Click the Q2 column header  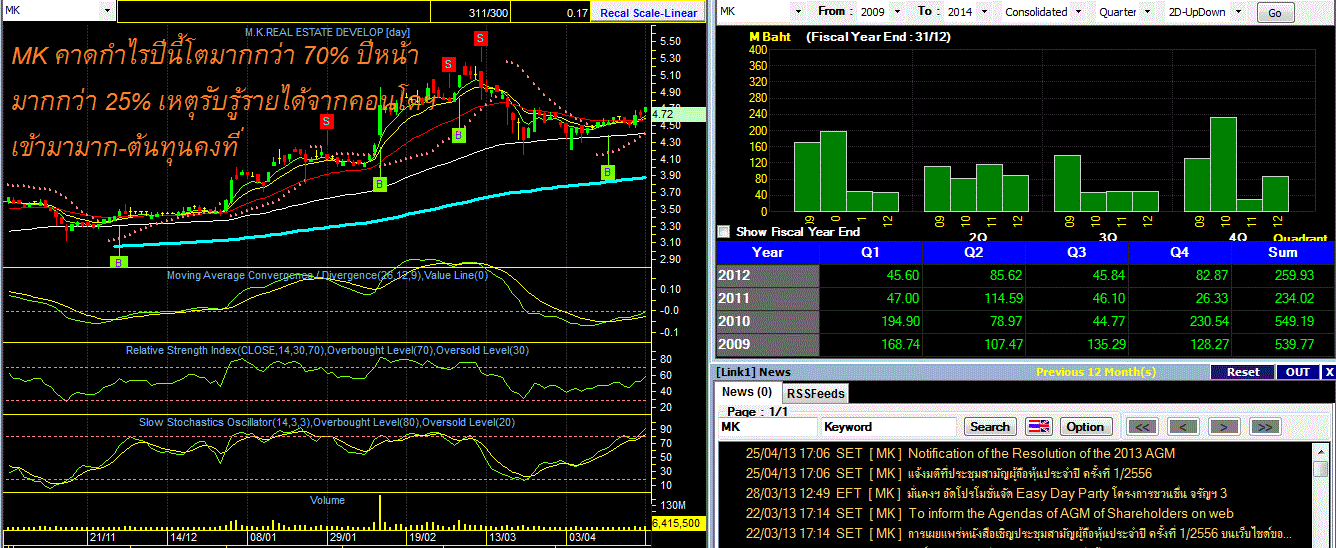973,253
